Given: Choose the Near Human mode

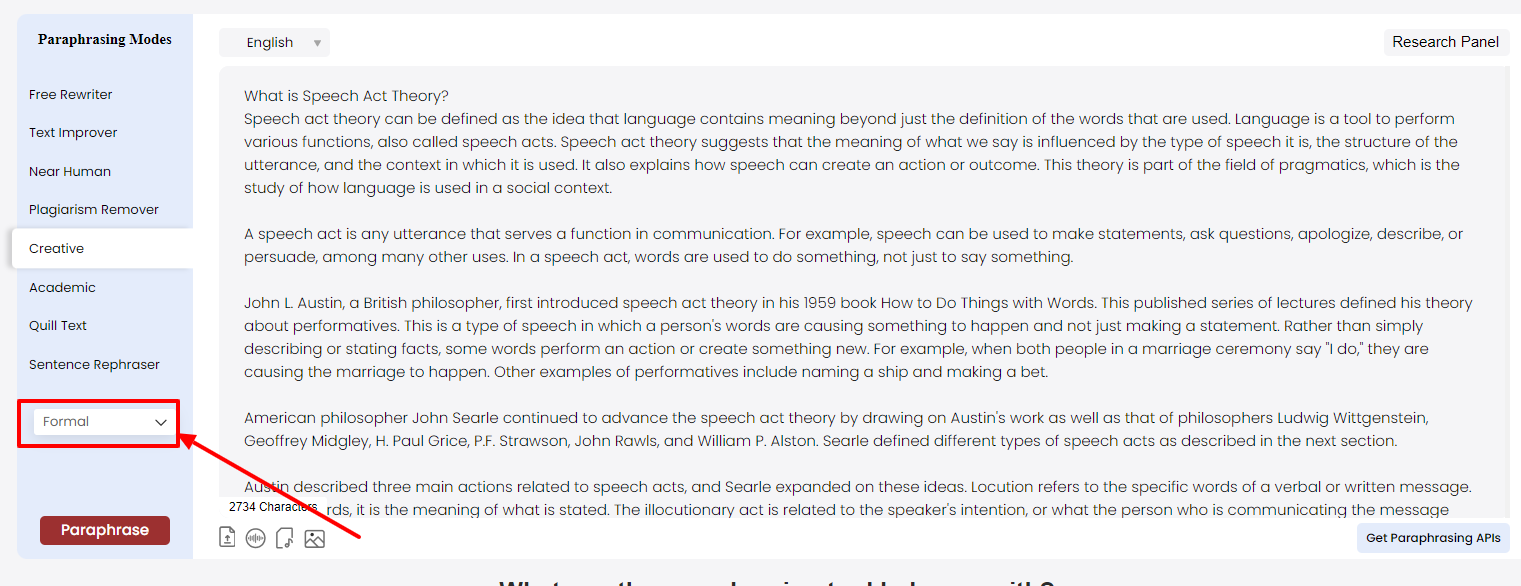Looking at the screenshot, I should coord(70,172).
